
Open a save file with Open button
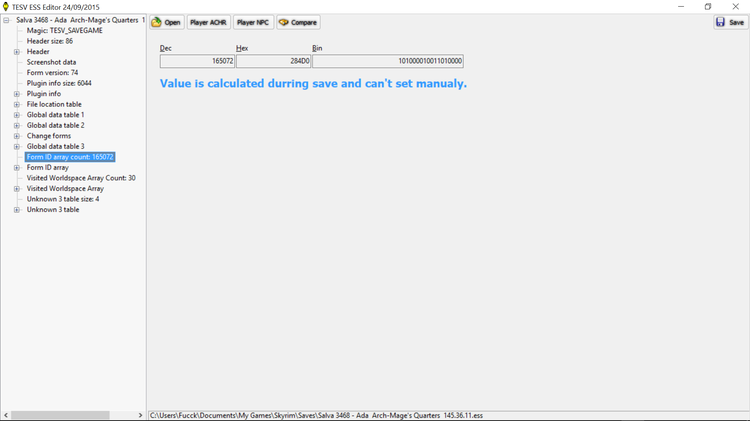167,22
